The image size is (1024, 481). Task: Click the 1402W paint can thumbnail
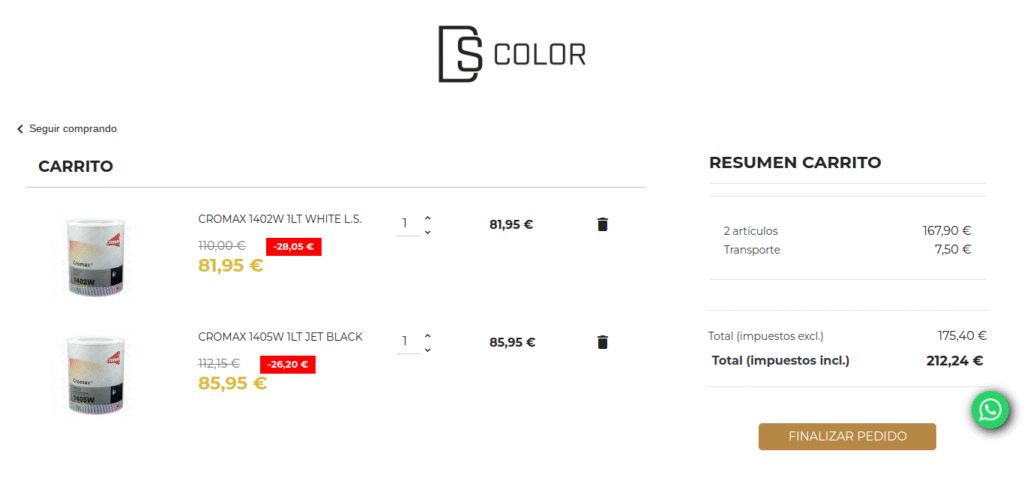coord(94,257)
